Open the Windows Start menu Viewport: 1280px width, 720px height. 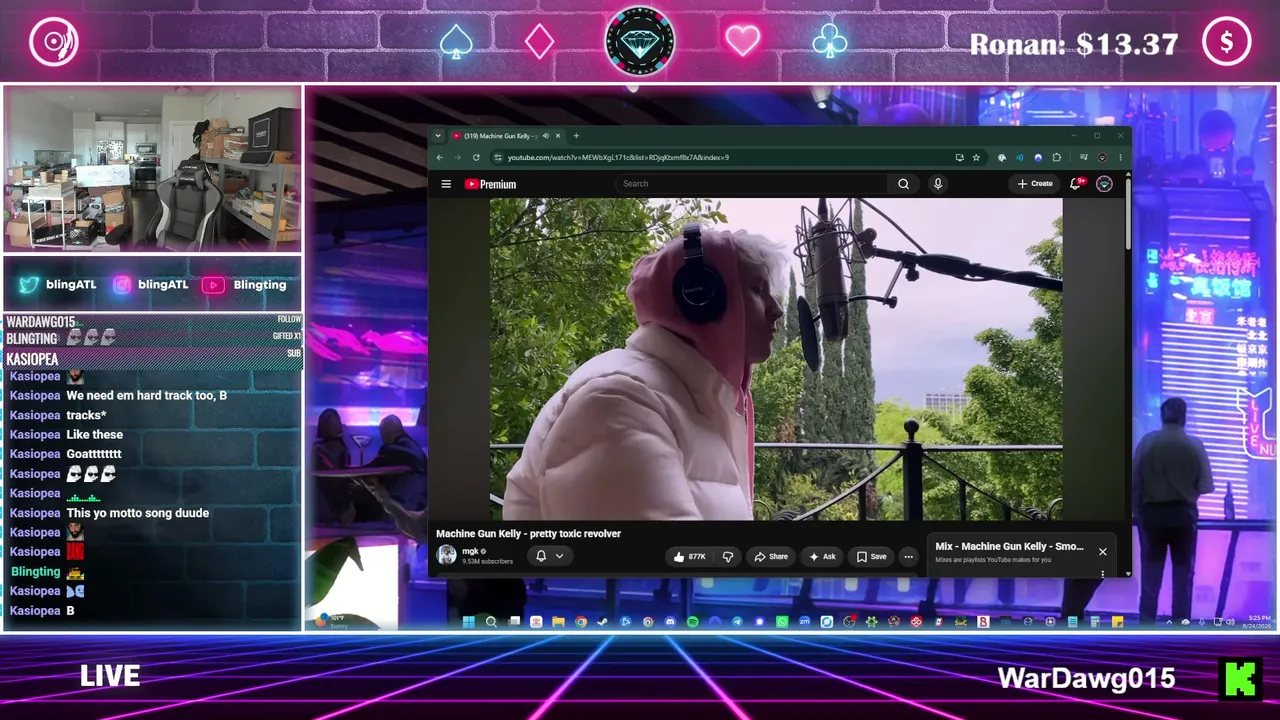(468, 622)
